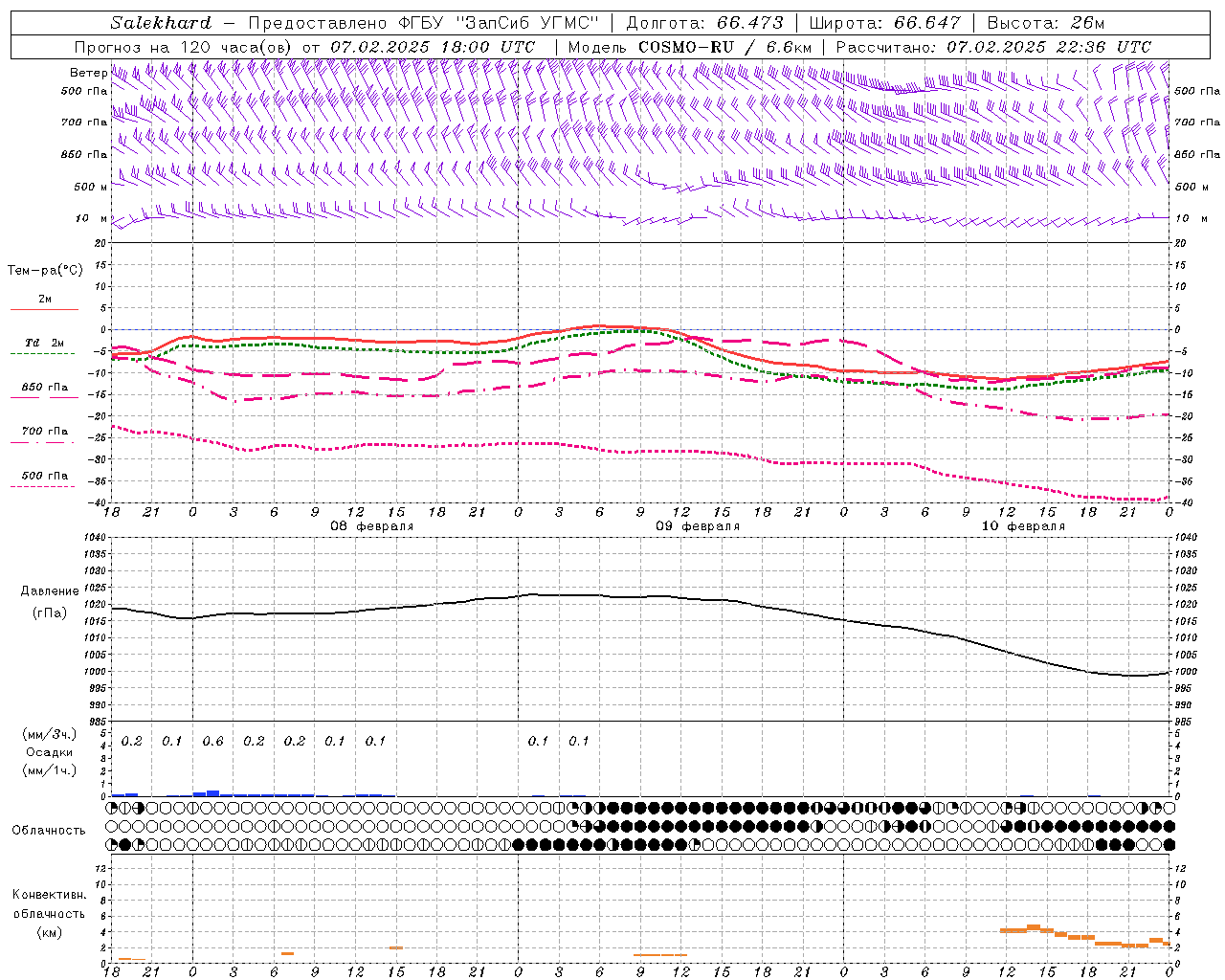Image resolution: width=1225 pixels, height=980 pixels.
Task: Click the 'Облачность' cloud cover label
Action: click(x=49, y=831)
